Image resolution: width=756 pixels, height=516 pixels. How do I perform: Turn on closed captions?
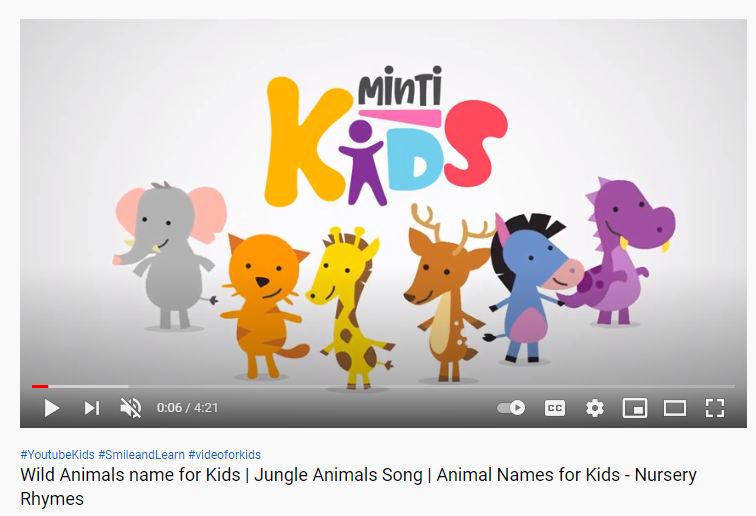(x=554, y=408)
